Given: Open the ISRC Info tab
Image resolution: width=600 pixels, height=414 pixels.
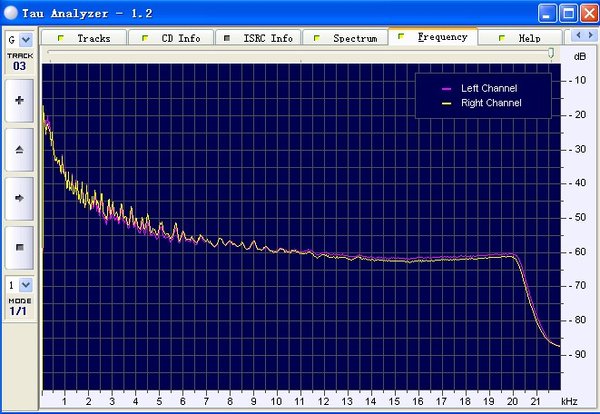Looking at the screenshot, I should point(258,38).
